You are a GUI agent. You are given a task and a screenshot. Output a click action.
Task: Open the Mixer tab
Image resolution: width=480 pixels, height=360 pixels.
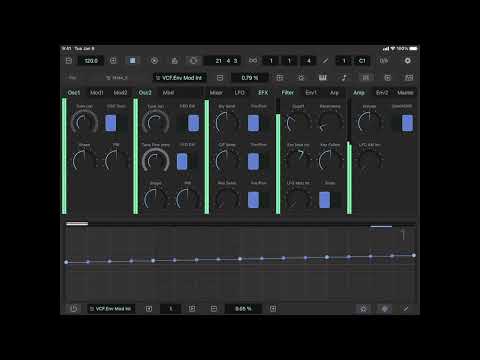coord(216,93)
